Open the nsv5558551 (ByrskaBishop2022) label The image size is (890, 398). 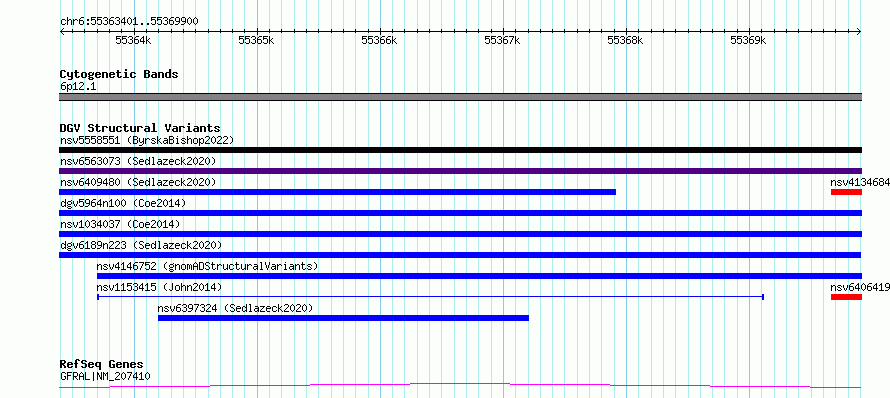147,140
